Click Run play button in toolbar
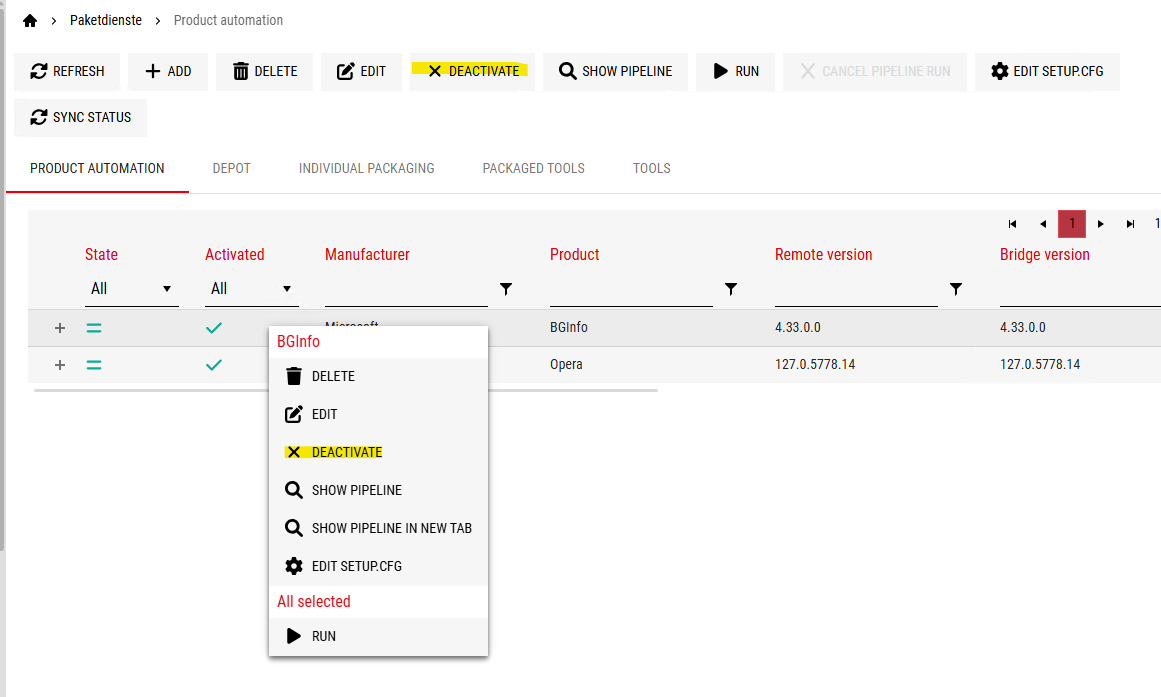1161x697 pixels. [735, 72]
